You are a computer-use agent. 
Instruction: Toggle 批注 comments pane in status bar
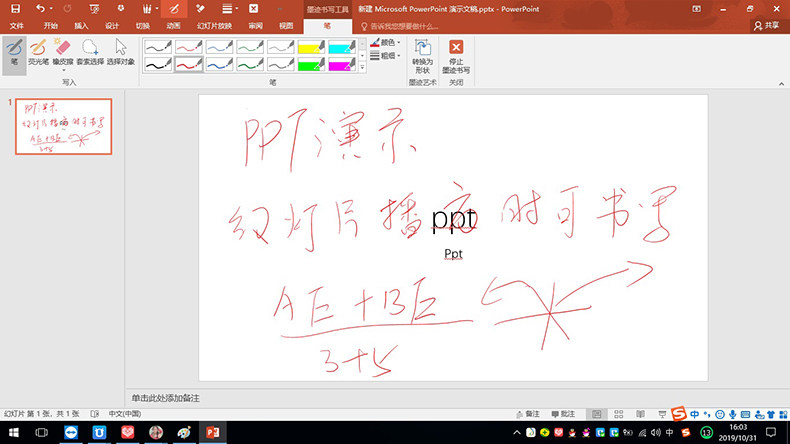tap(563, 414)
